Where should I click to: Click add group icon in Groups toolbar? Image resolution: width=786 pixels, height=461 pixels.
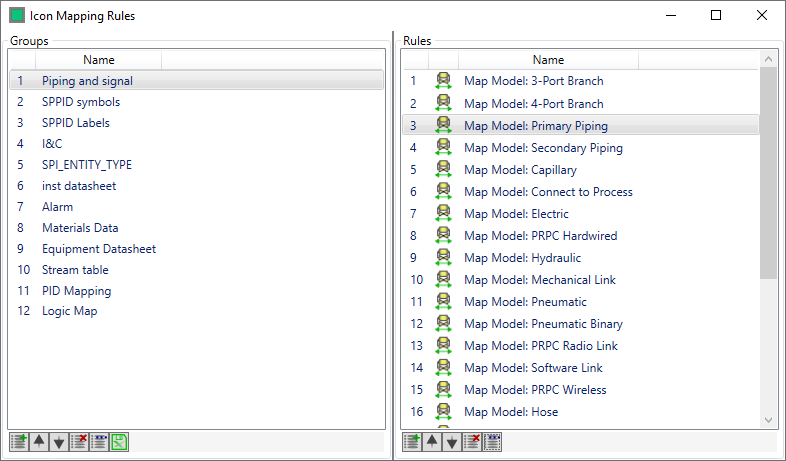pyautogui.click(x=18, y=442)
